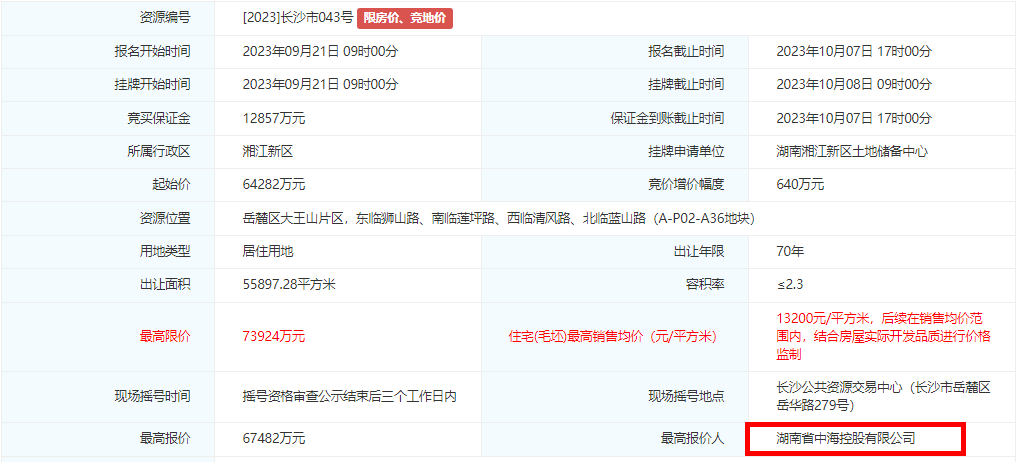1034x462 pixels.
Task: Click the 最高报价 label
Action: [x=164, y=439]
